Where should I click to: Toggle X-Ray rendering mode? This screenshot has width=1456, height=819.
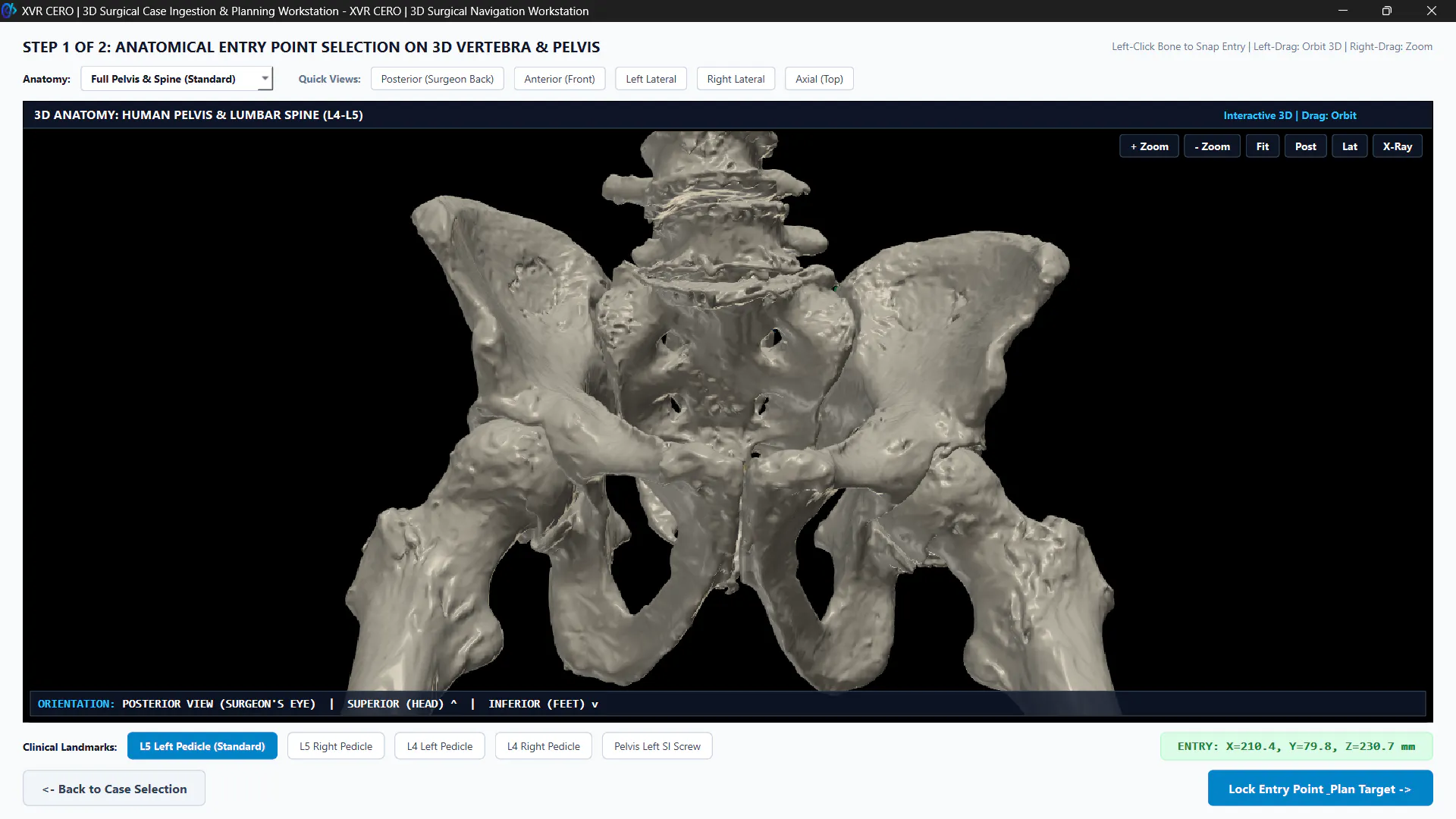coord(1398,146)
